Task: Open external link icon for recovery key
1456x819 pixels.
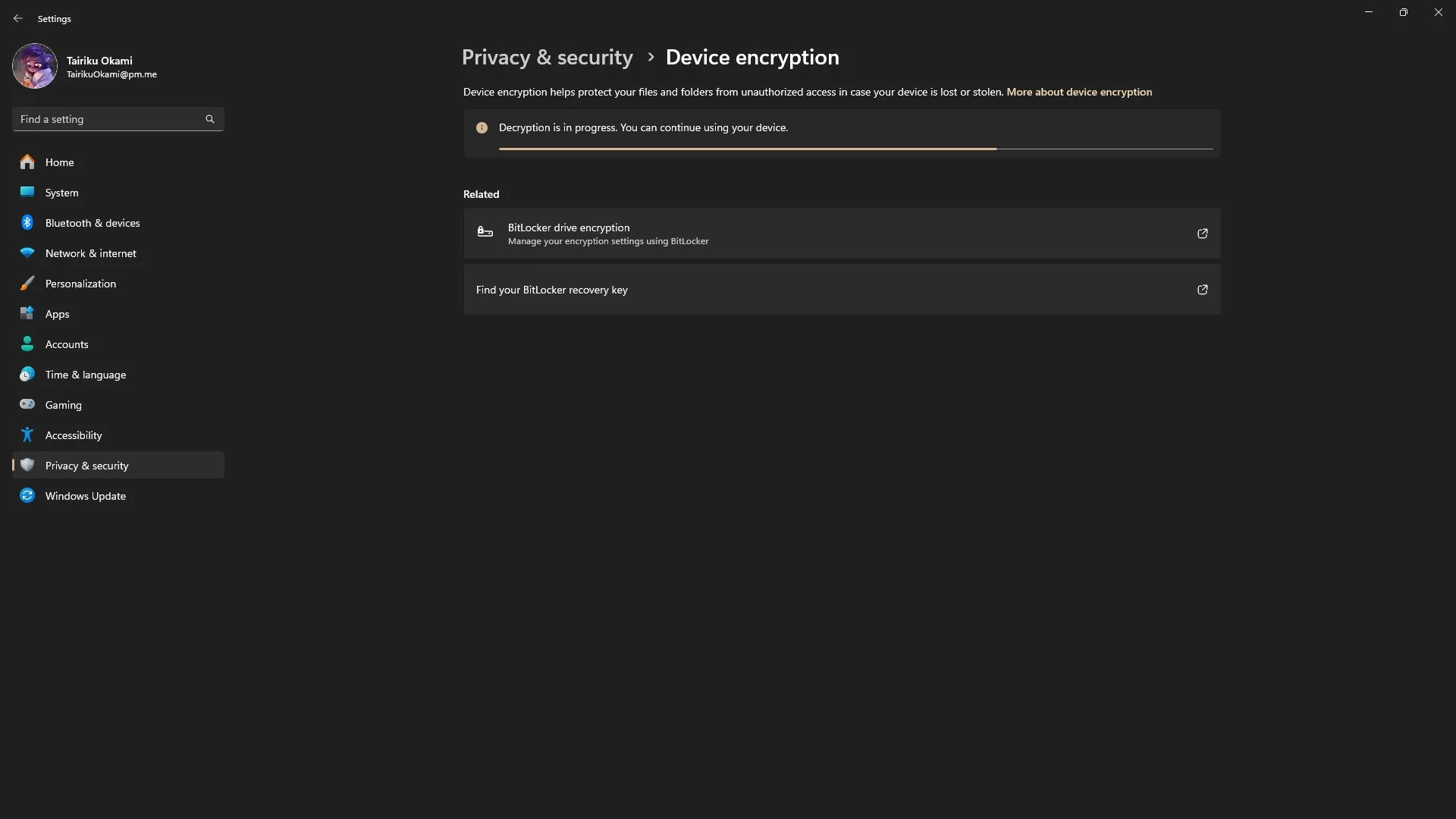Action: (1202, 290)
